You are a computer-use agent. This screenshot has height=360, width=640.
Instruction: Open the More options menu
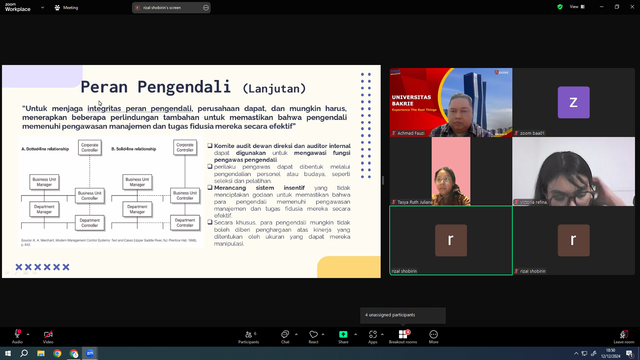click(x=433, y=336)
